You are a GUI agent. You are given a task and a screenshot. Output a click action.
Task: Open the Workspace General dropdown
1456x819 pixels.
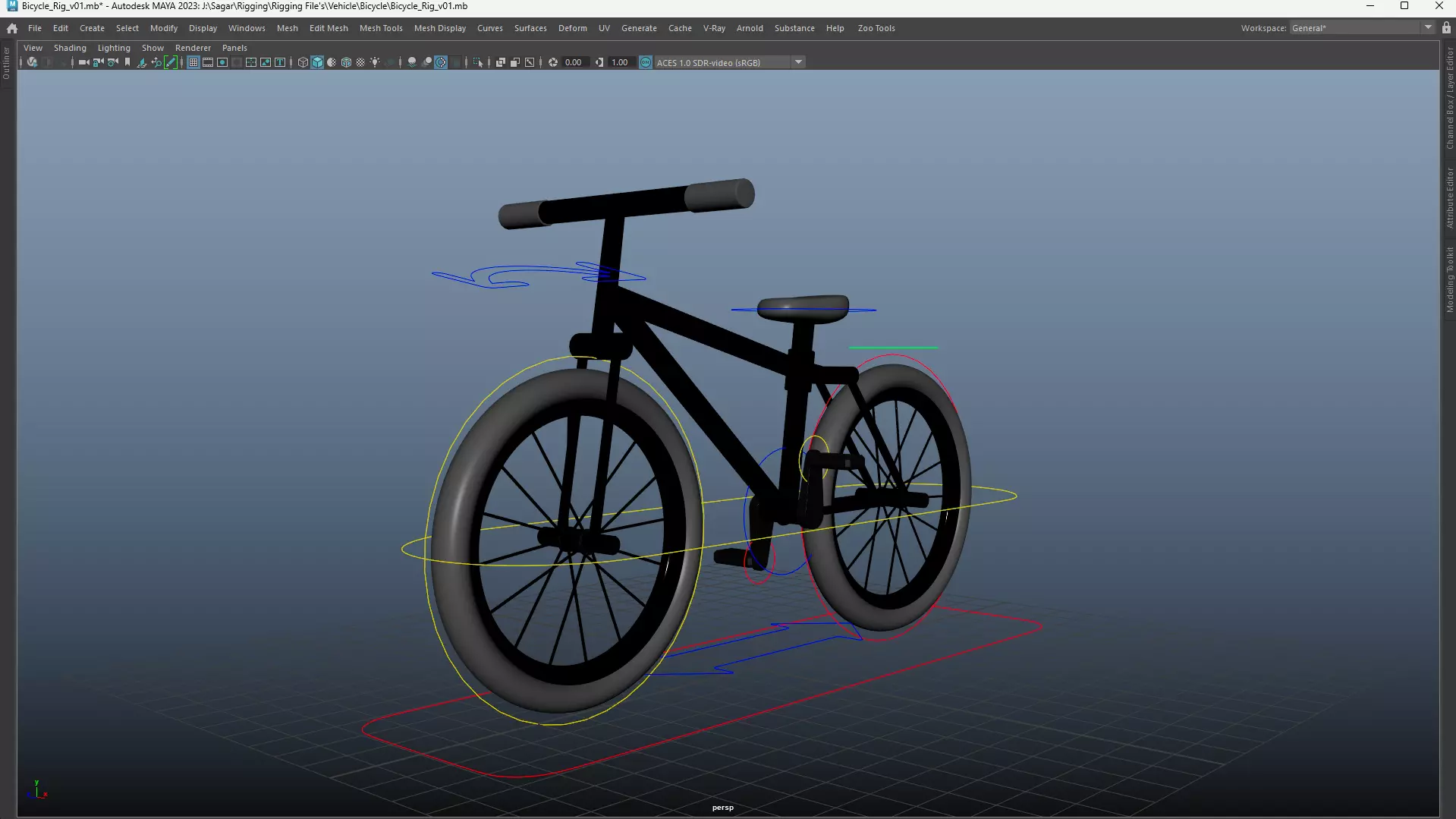(x=1361, y=28)
